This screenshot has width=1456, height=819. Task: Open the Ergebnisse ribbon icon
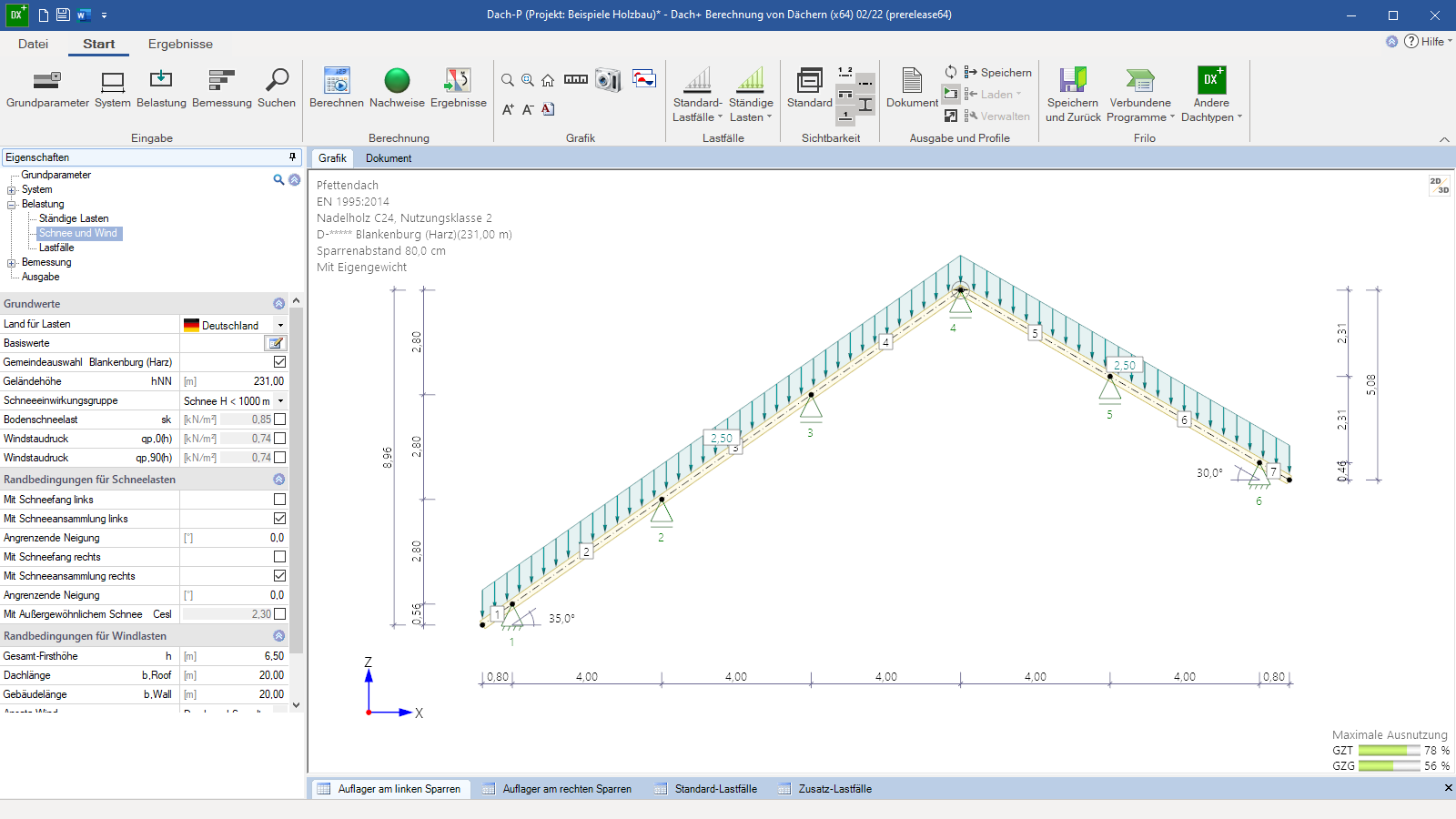[x=459, y=88]
